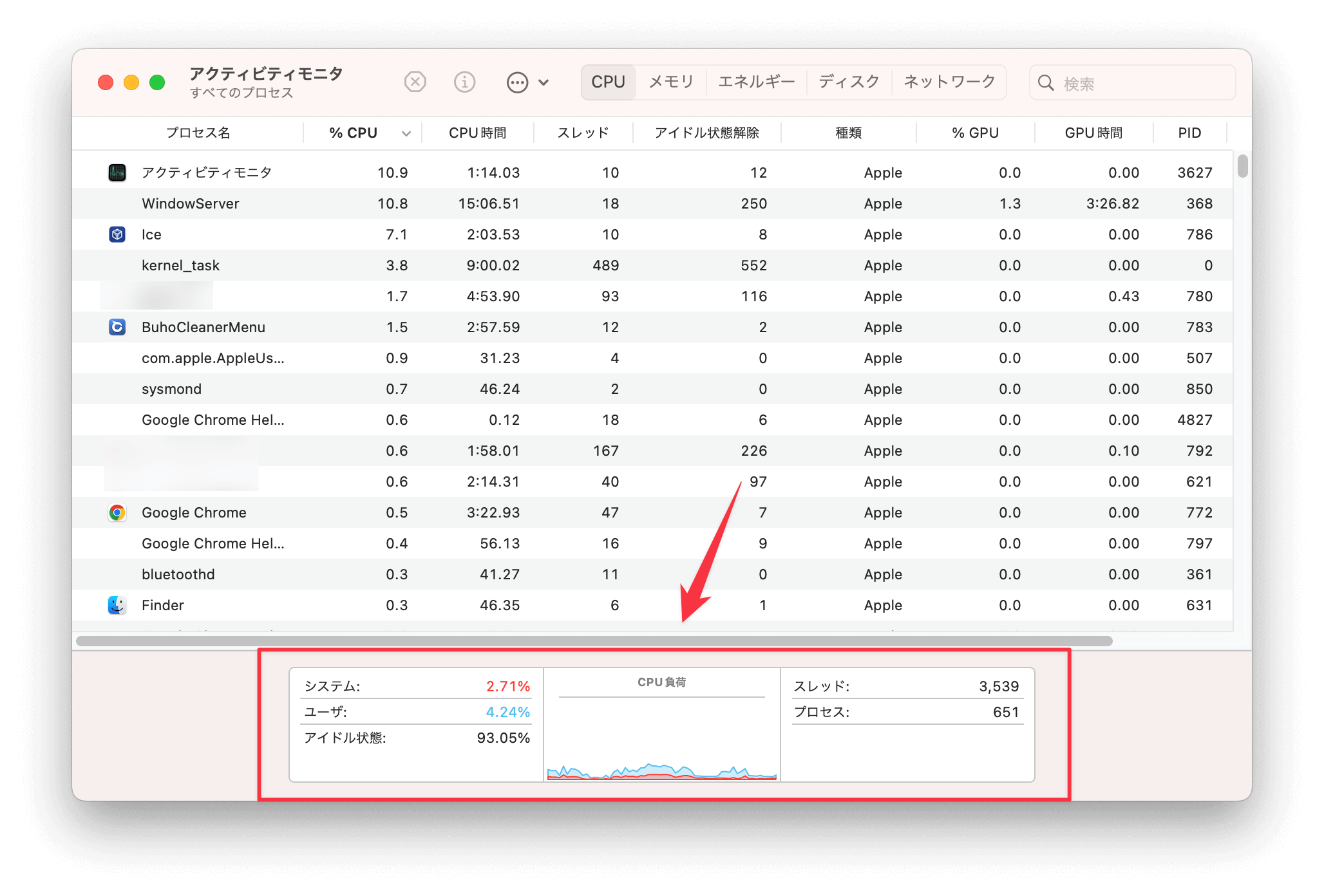Sort by PID column header
1324x896 pixels.
click(1189, 133)
